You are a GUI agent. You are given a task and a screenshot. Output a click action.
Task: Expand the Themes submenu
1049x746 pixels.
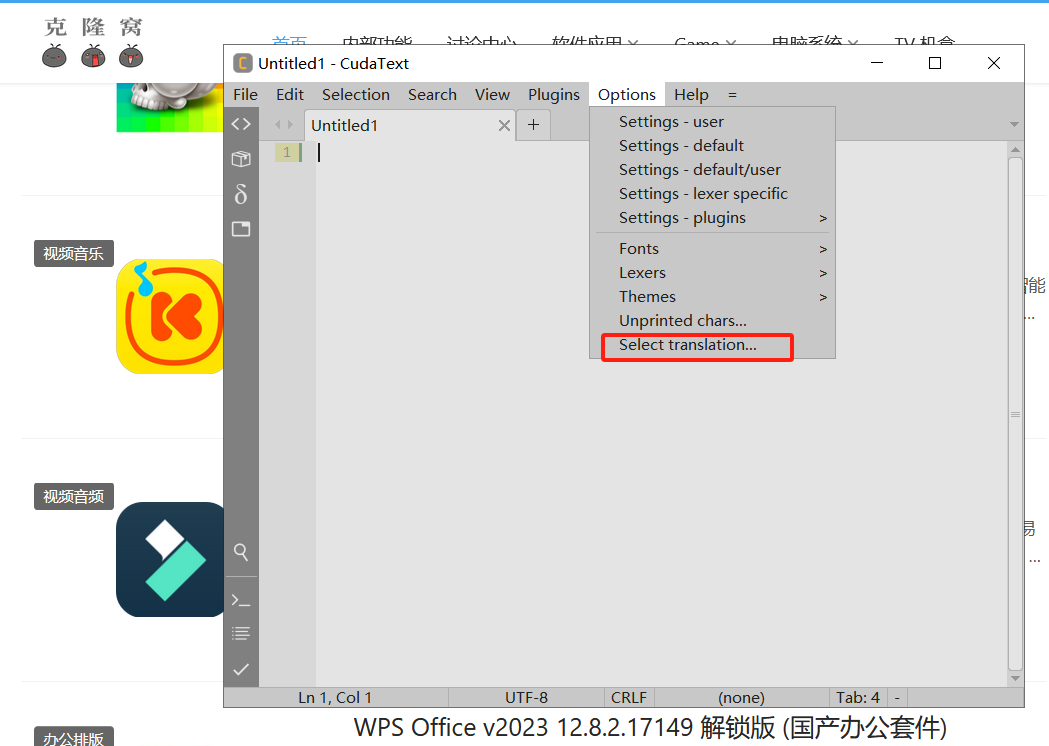(712, 297)
